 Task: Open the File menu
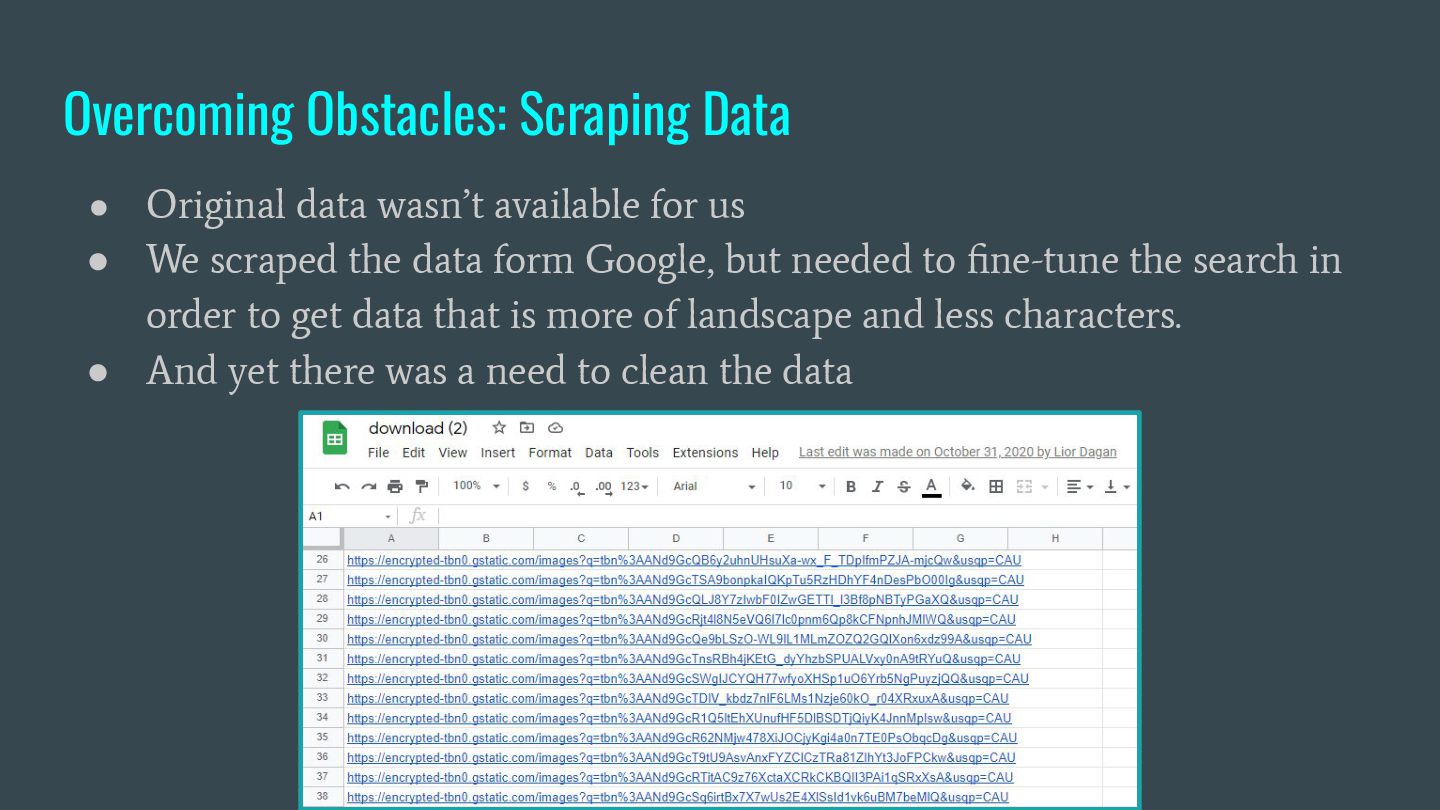pyautogui.click(x=378, y=453)
